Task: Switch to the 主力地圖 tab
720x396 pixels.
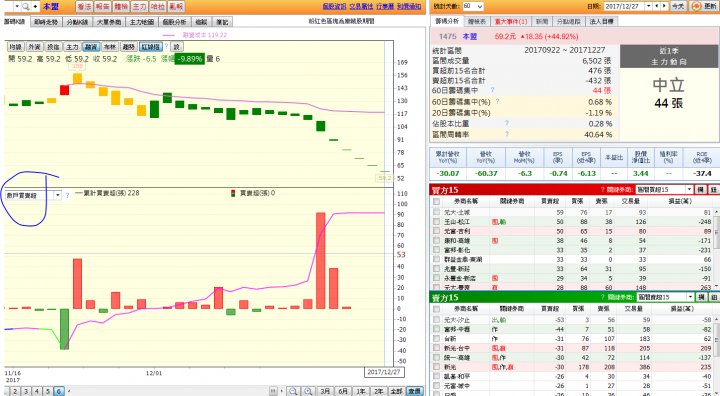Action: (x=141, y=22)
